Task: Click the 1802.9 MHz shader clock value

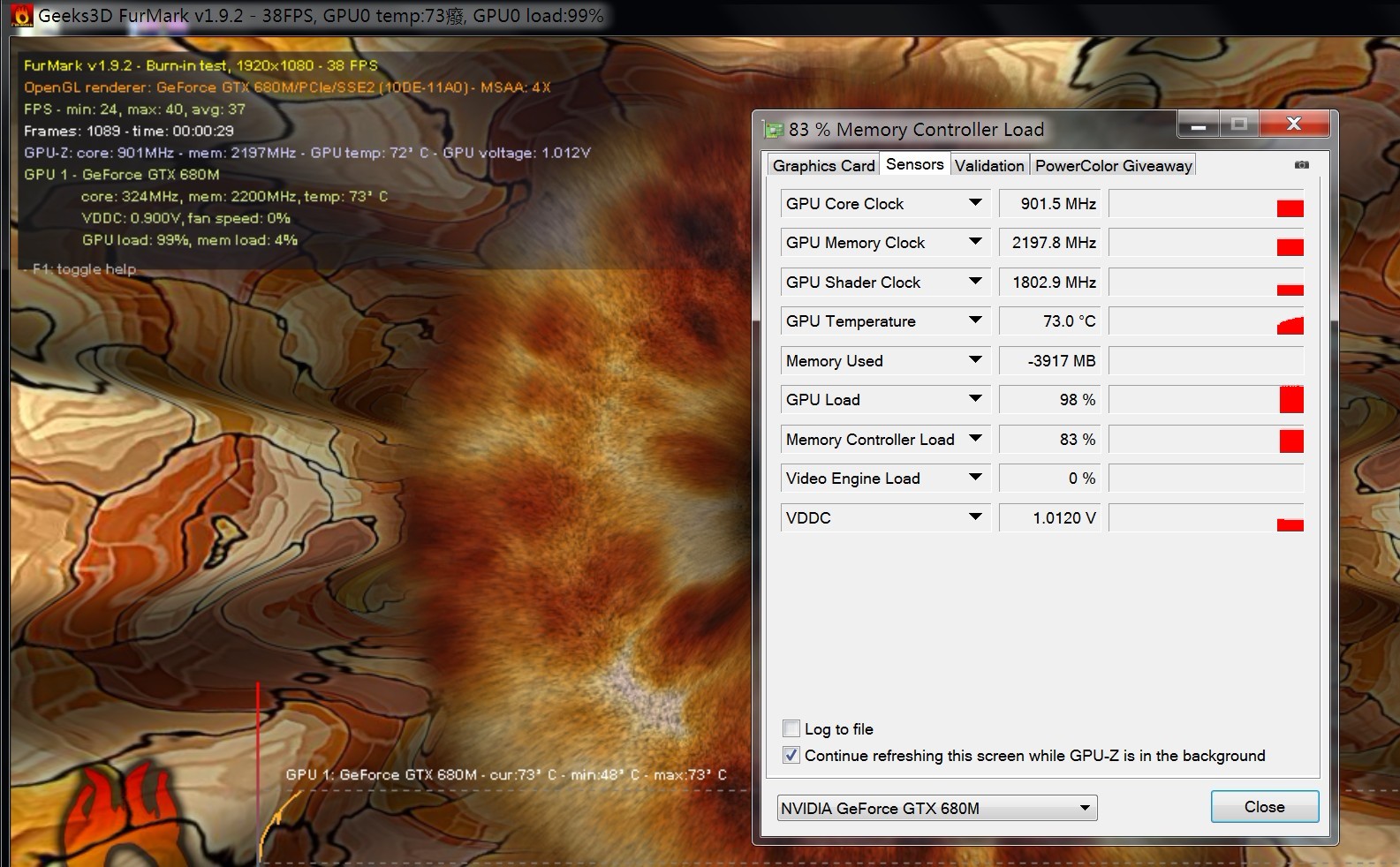Action: point(1050,282)
